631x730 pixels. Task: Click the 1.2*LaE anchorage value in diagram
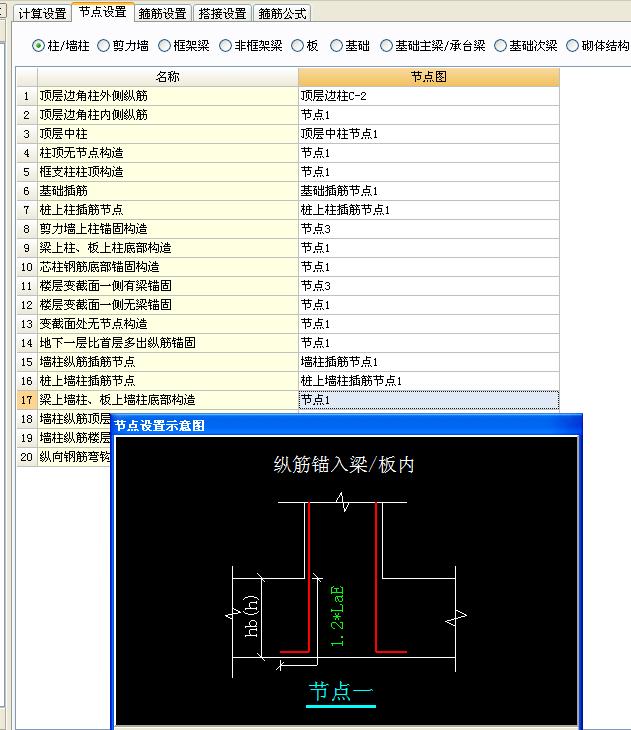[337, 616]
